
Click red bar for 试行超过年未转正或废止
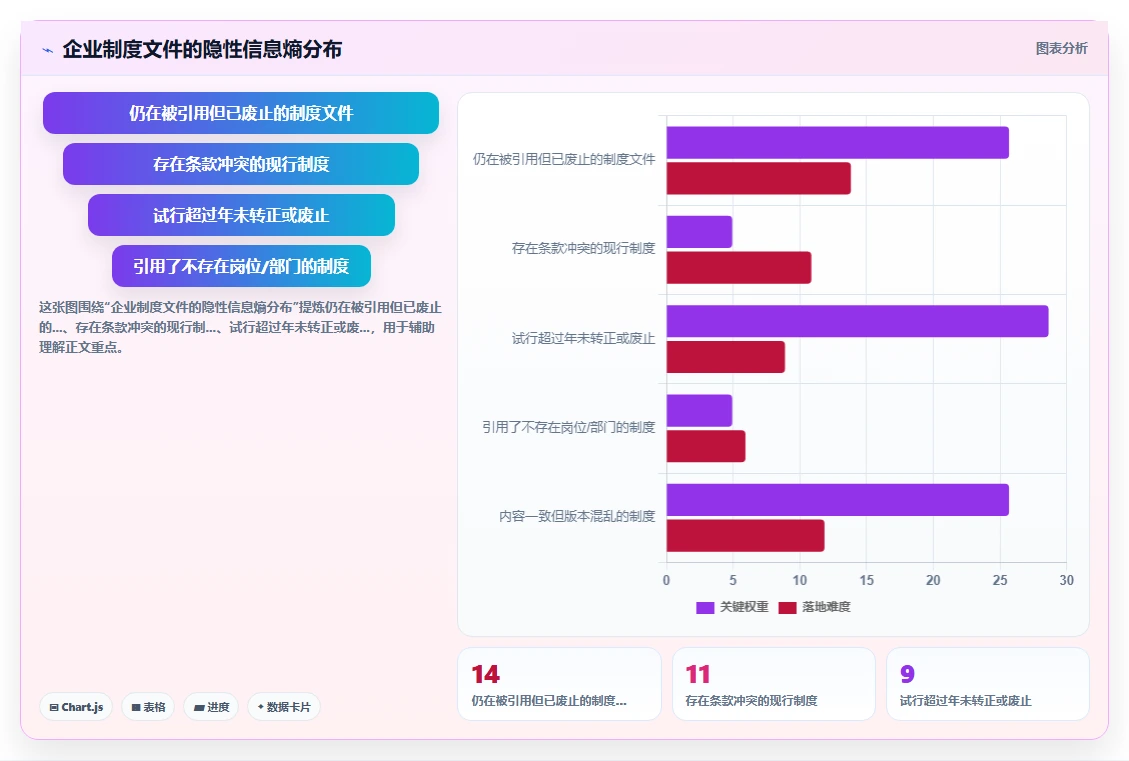pos(726,357)
